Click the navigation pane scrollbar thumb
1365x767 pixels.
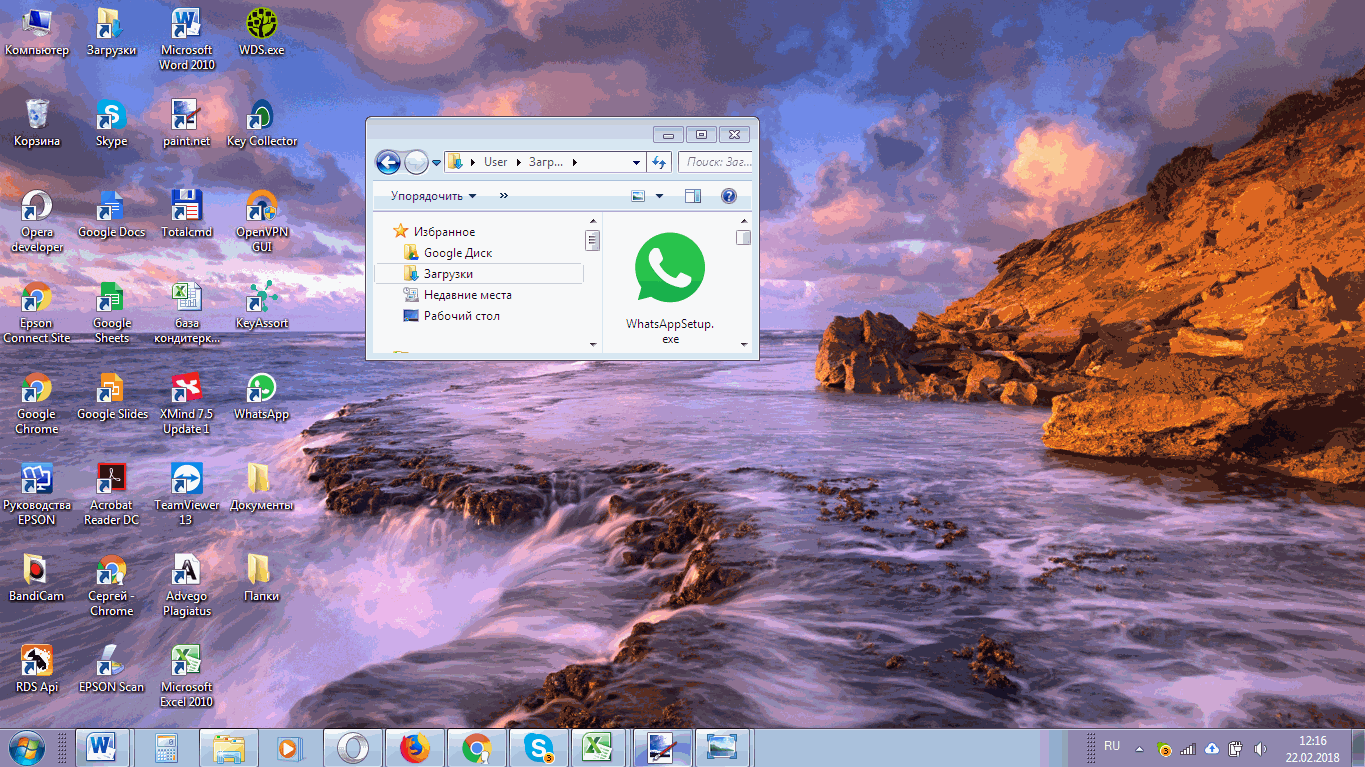[x=592, y=240]
